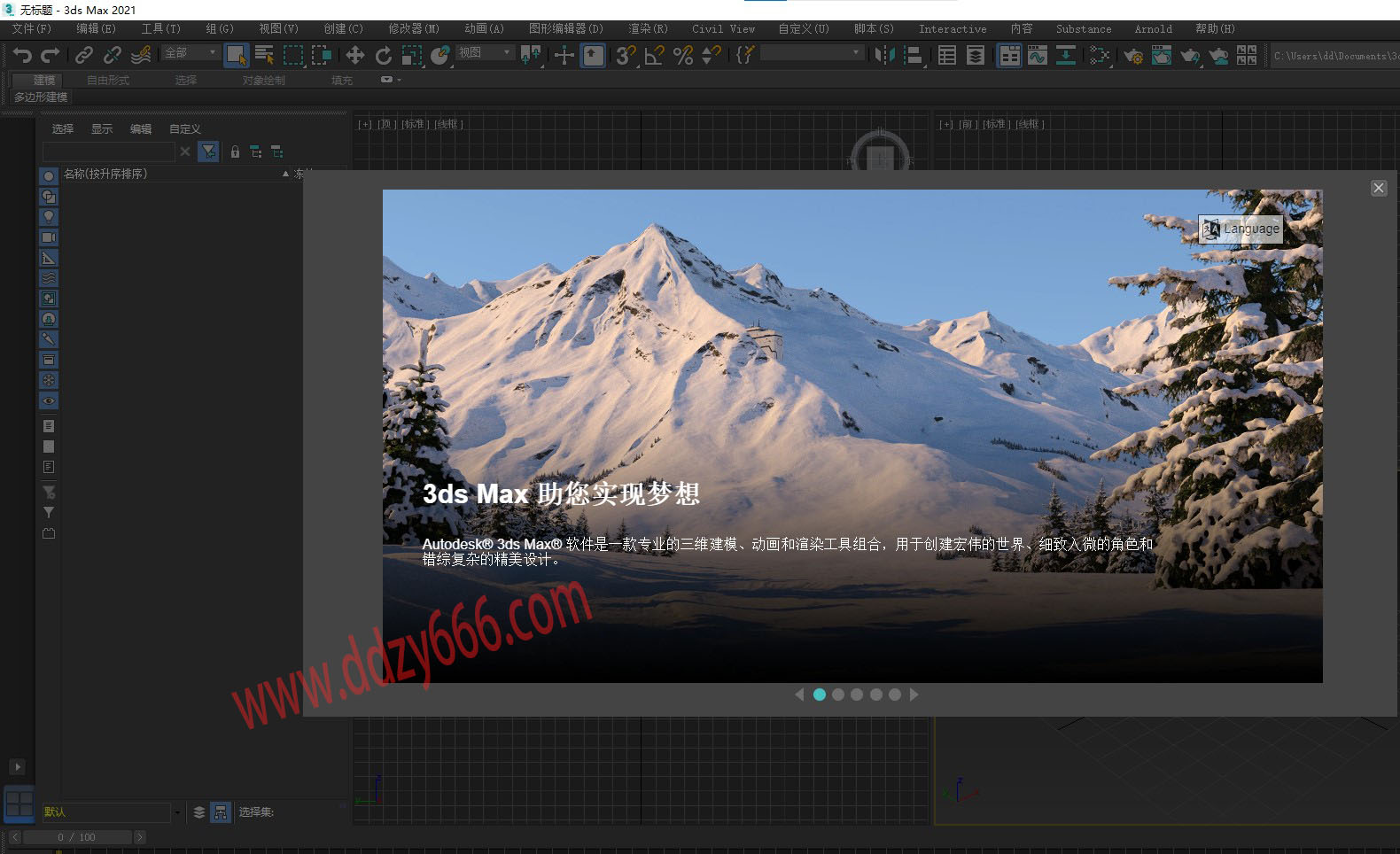
Task: Select the Unlink Selection tool
Action: (112, 55)
